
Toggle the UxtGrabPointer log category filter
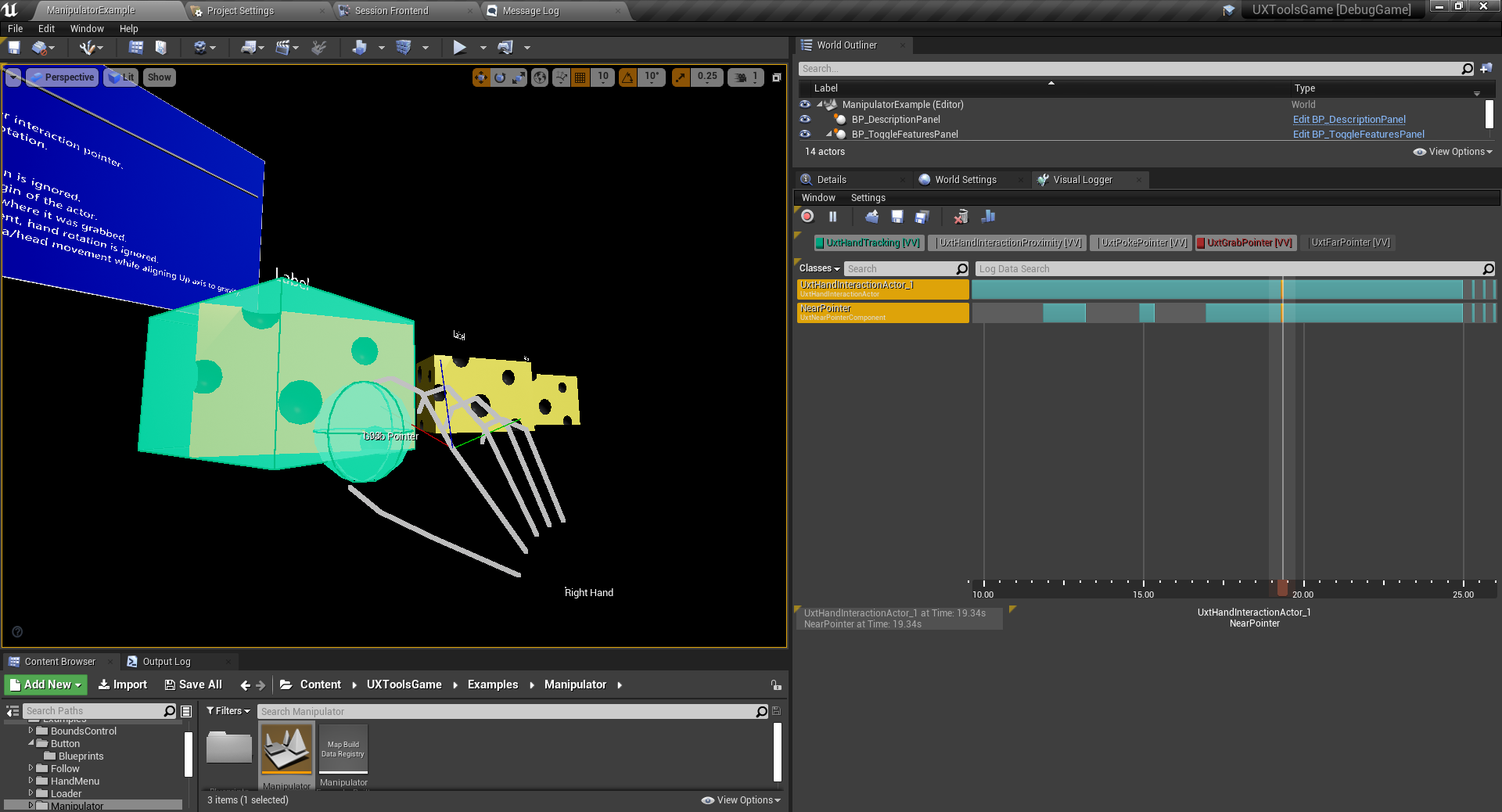click(1244, 243)
